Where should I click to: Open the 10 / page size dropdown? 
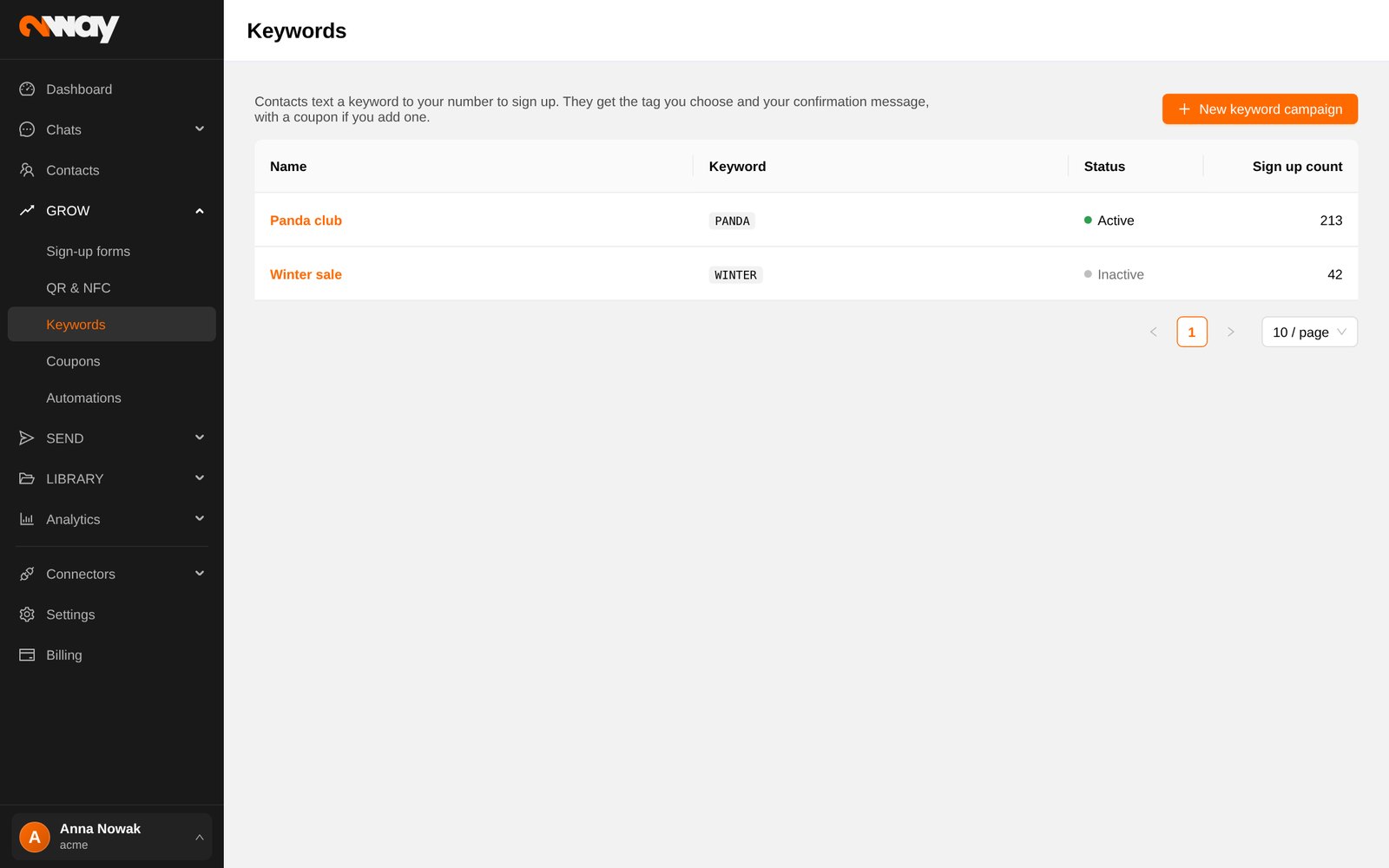pyautogui.click(x=1309, y=332)
